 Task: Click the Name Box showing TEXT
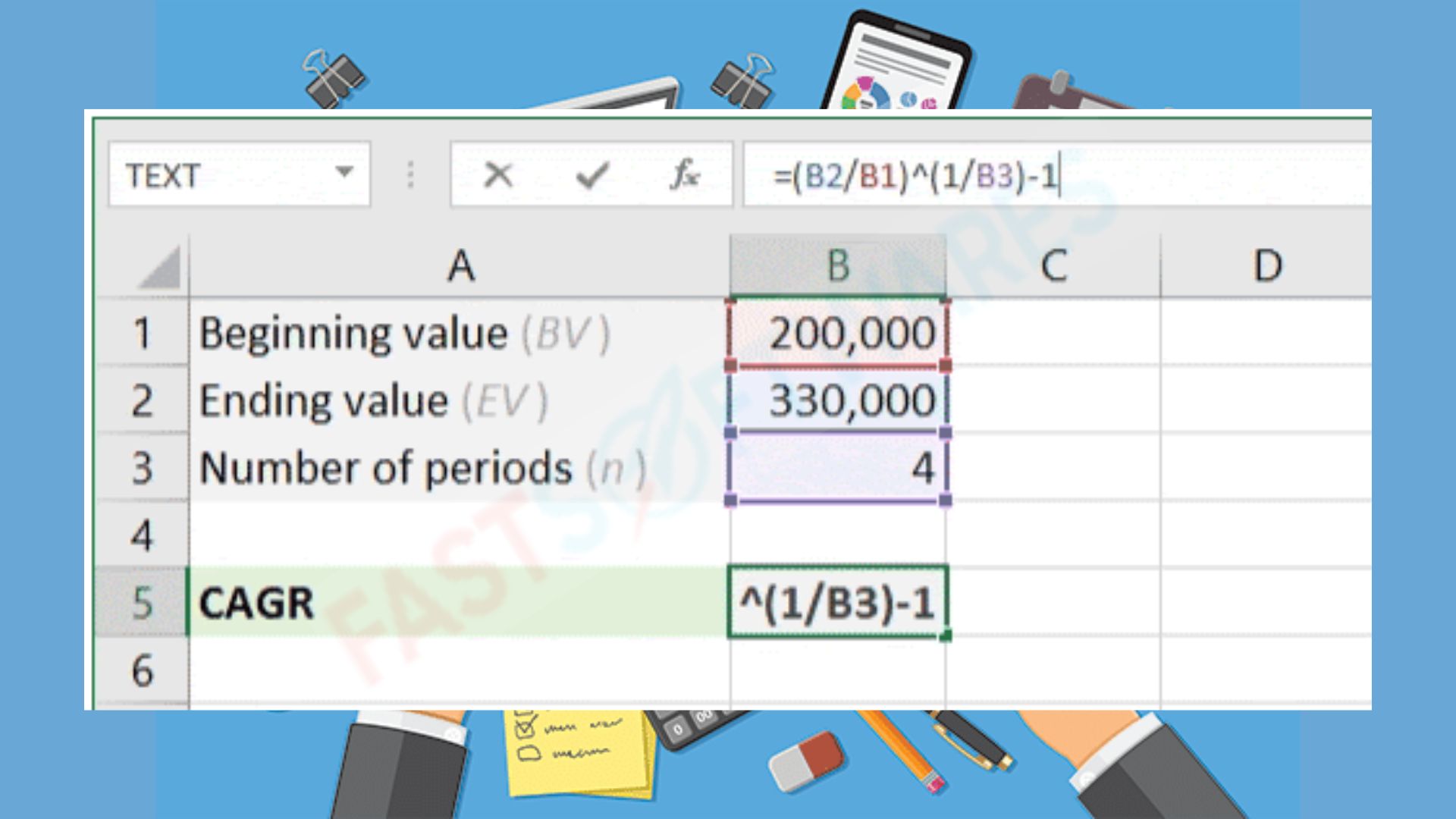coord(239,174)
